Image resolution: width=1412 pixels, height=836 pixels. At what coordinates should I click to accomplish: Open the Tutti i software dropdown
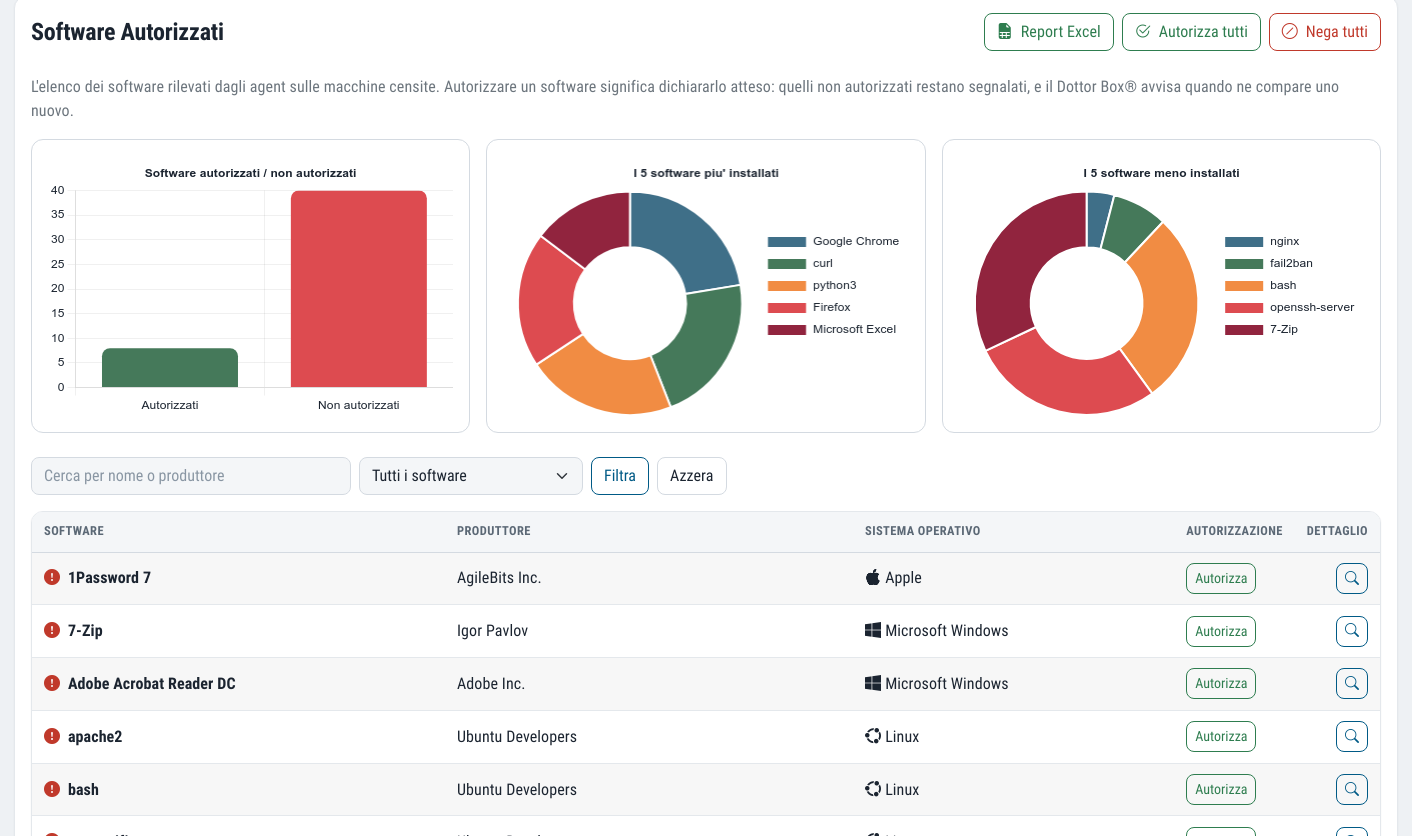pos(471,476)
